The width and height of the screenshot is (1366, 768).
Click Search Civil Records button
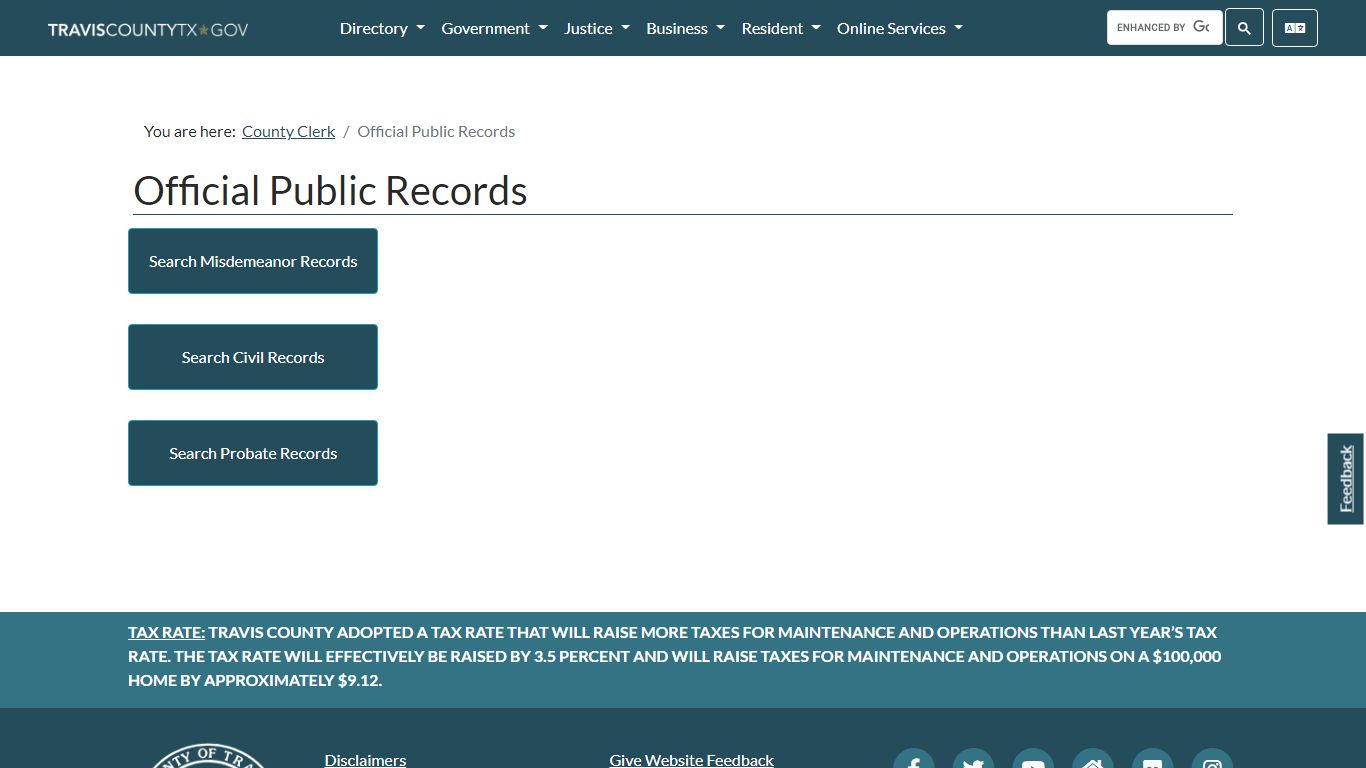pyautogui.click(x=252, y=357)
